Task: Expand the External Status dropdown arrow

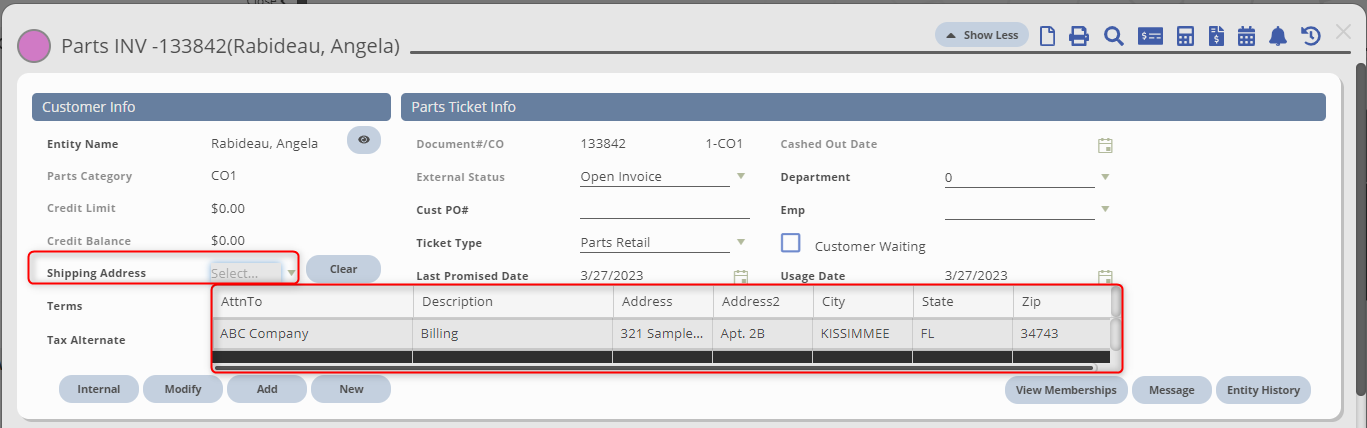Action: point(741,176)
